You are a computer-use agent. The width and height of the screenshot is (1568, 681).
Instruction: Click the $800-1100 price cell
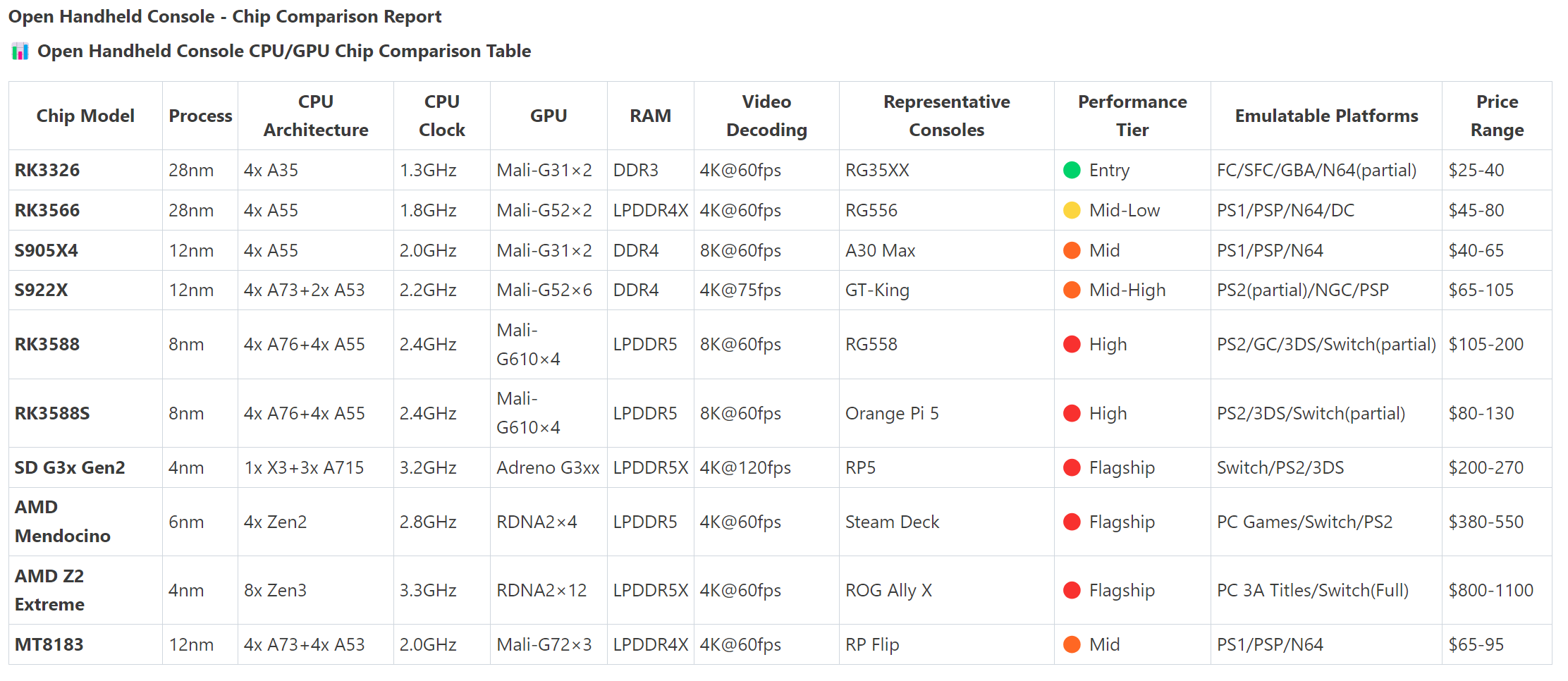click(x=1490, y=590)
